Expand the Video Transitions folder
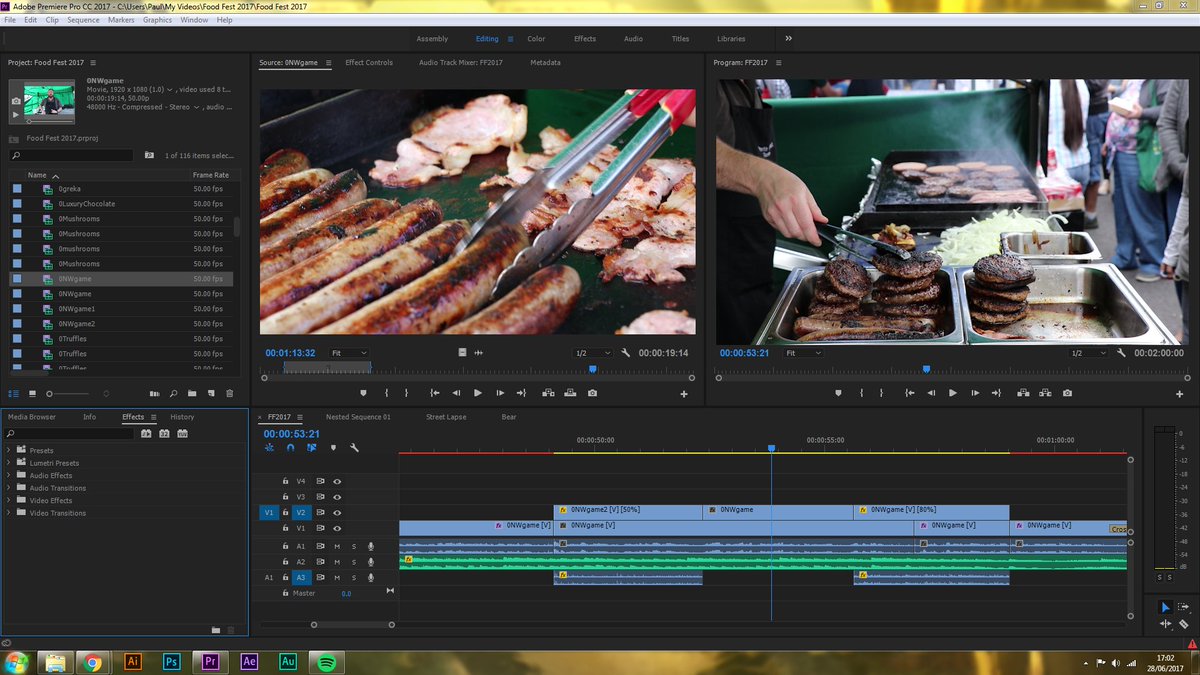The width and height of the screenshot is (1200, 675). click(9, 513)
